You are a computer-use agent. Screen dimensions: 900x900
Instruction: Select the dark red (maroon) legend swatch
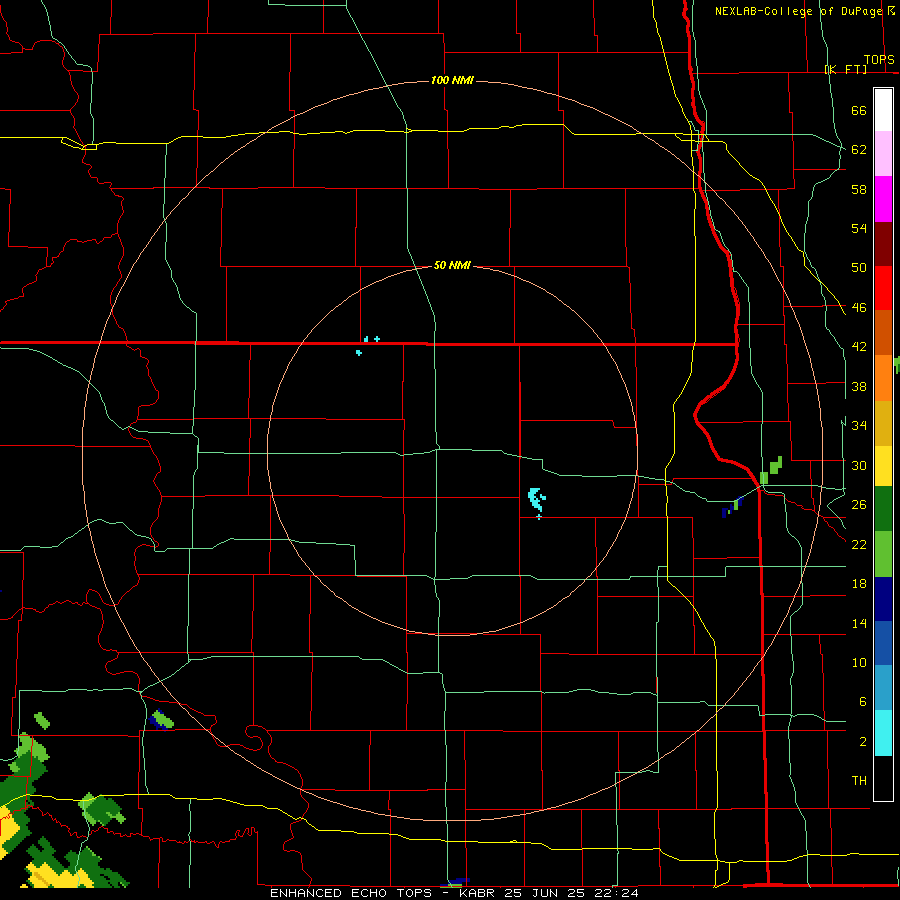pyautogui.click(x=883, y=244)
